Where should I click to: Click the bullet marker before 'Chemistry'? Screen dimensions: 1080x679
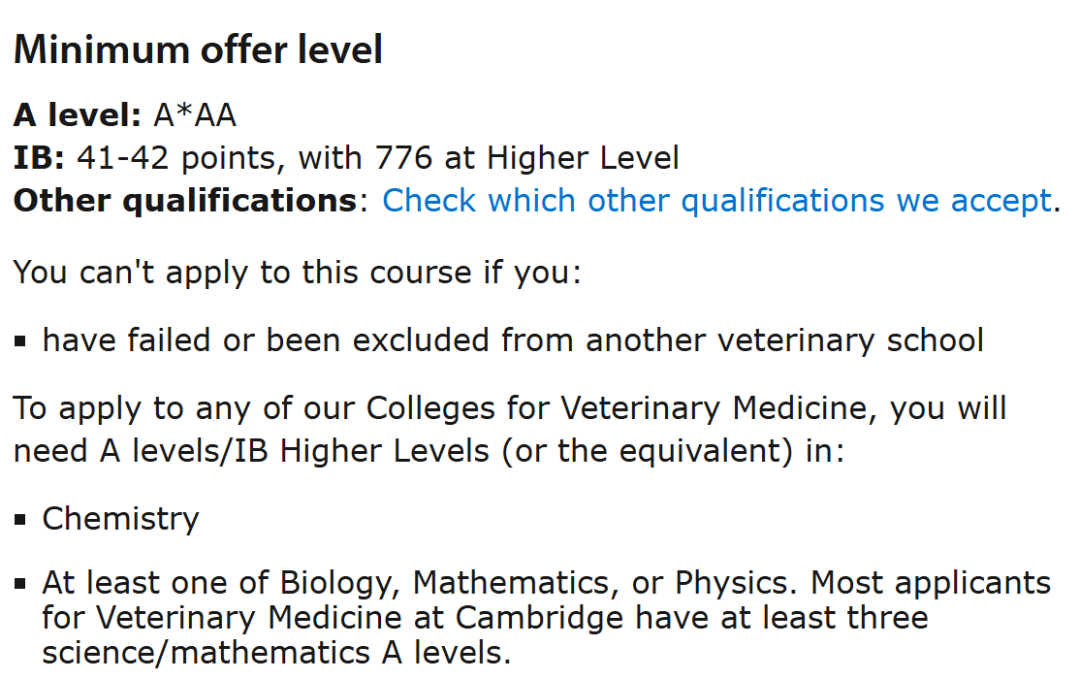(20, 521)
